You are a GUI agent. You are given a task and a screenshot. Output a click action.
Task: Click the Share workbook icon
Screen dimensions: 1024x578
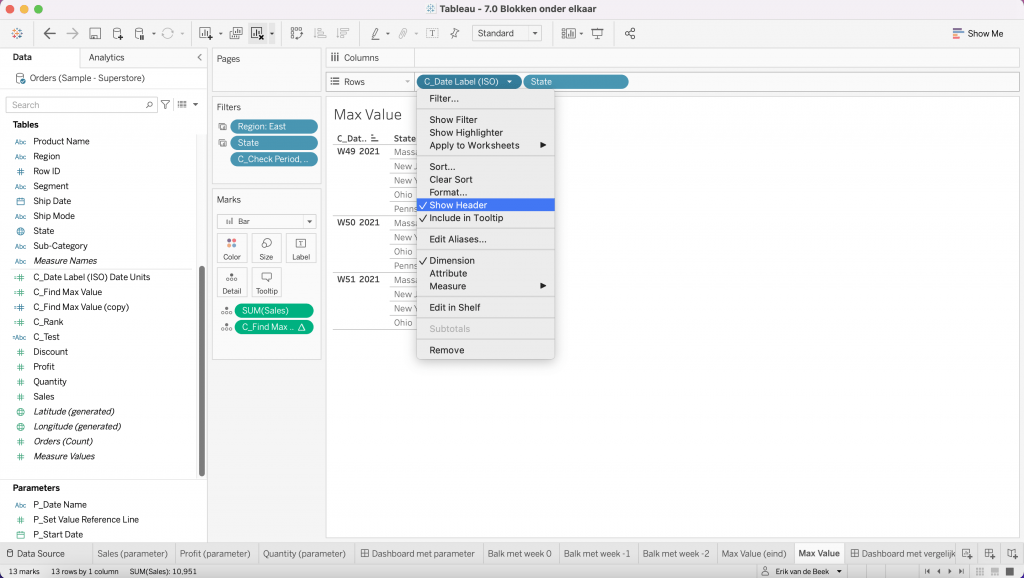click(630, 33)
